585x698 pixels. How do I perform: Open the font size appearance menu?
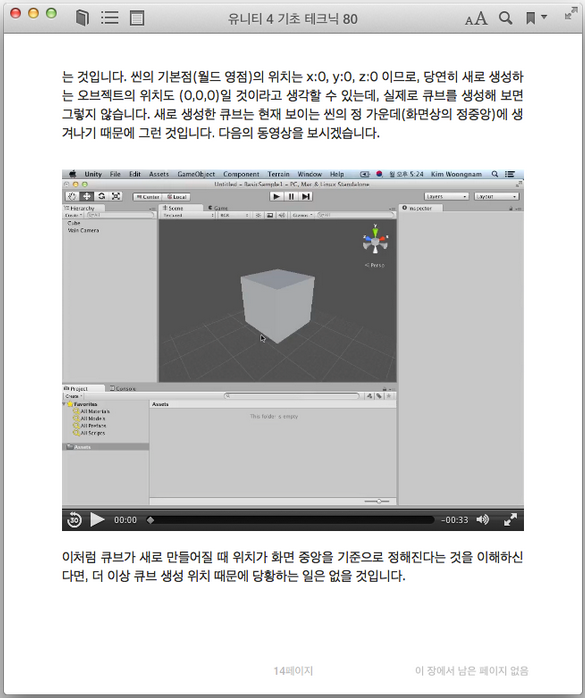[x=476, y=19]
